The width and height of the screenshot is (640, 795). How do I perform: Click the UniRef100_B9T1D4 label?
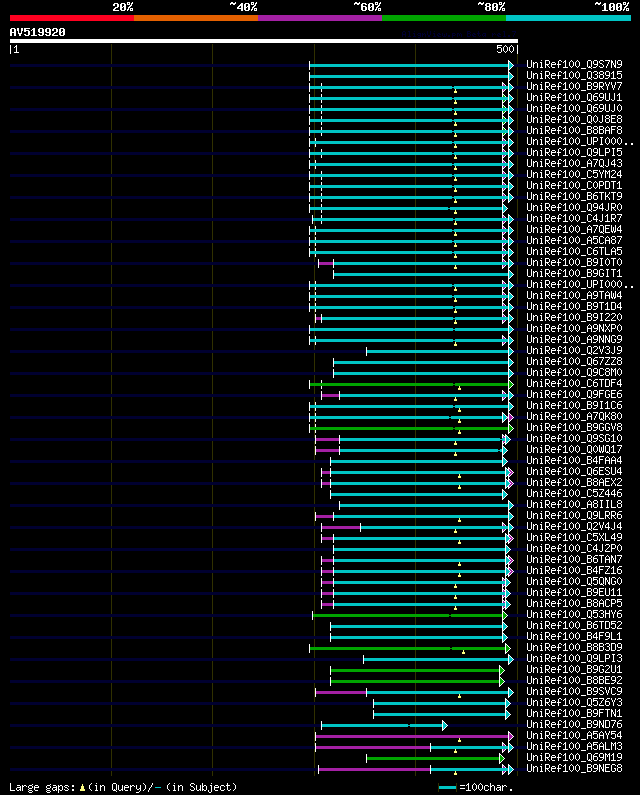[x=574, y=306]
